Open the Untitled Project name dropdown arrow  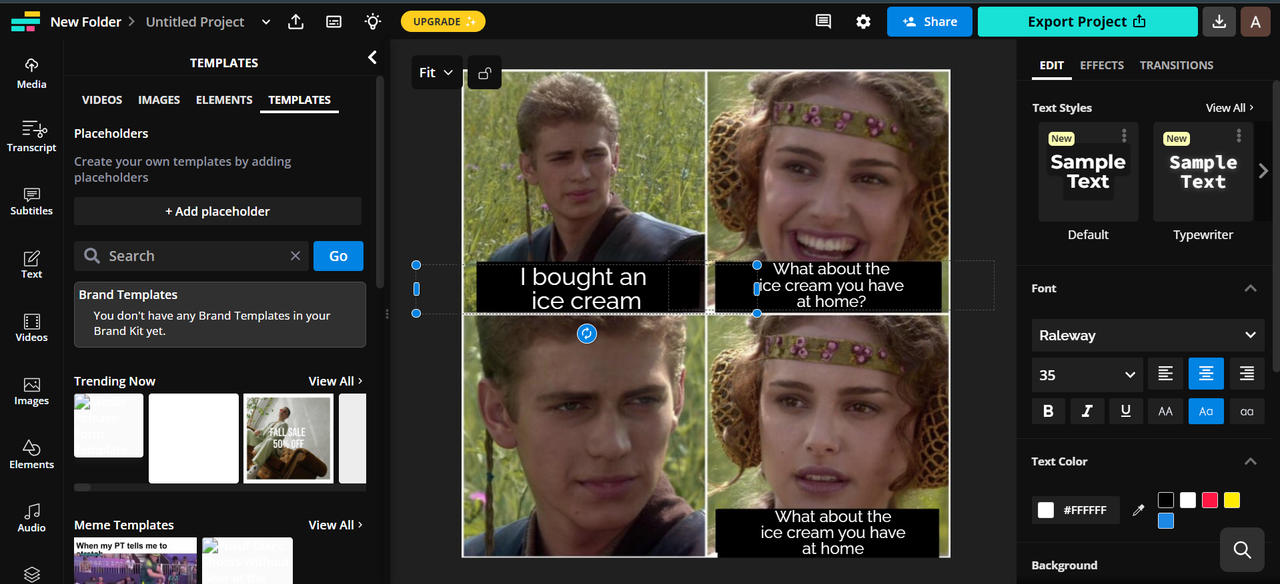(x=265, y=21)
